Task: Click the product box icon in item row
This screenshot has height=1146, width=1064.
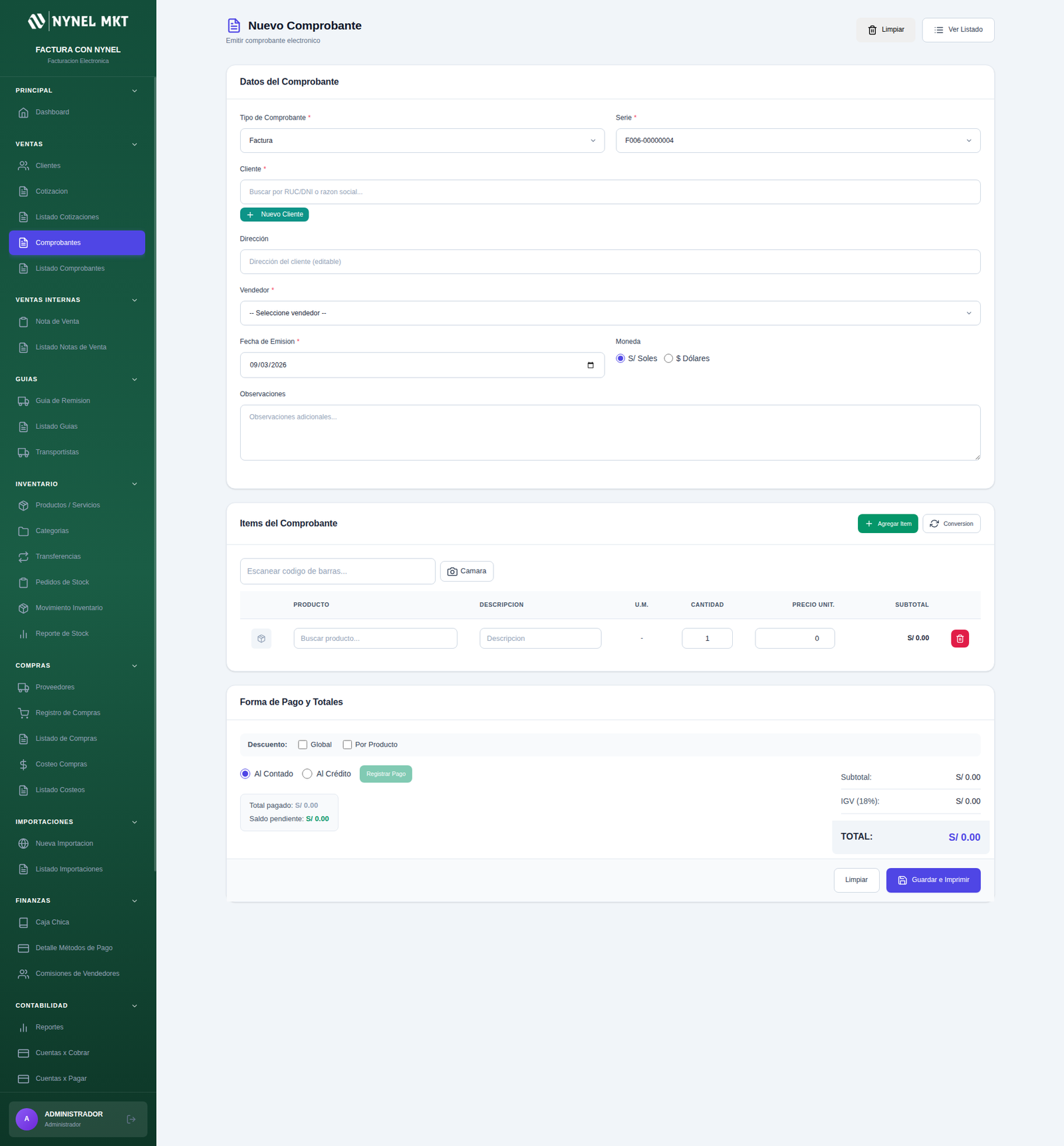Action: [261, 638]
